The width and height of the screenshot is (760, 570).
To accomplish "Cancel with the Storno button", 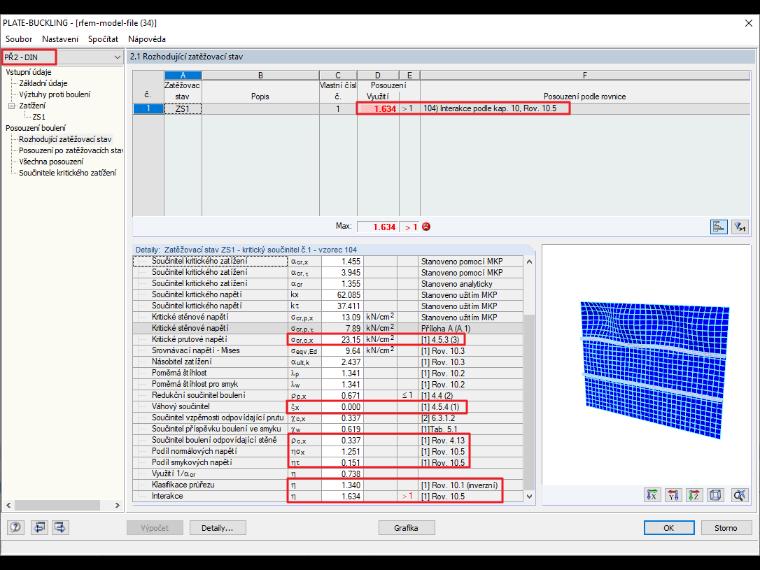I will (x=726, y=528).
